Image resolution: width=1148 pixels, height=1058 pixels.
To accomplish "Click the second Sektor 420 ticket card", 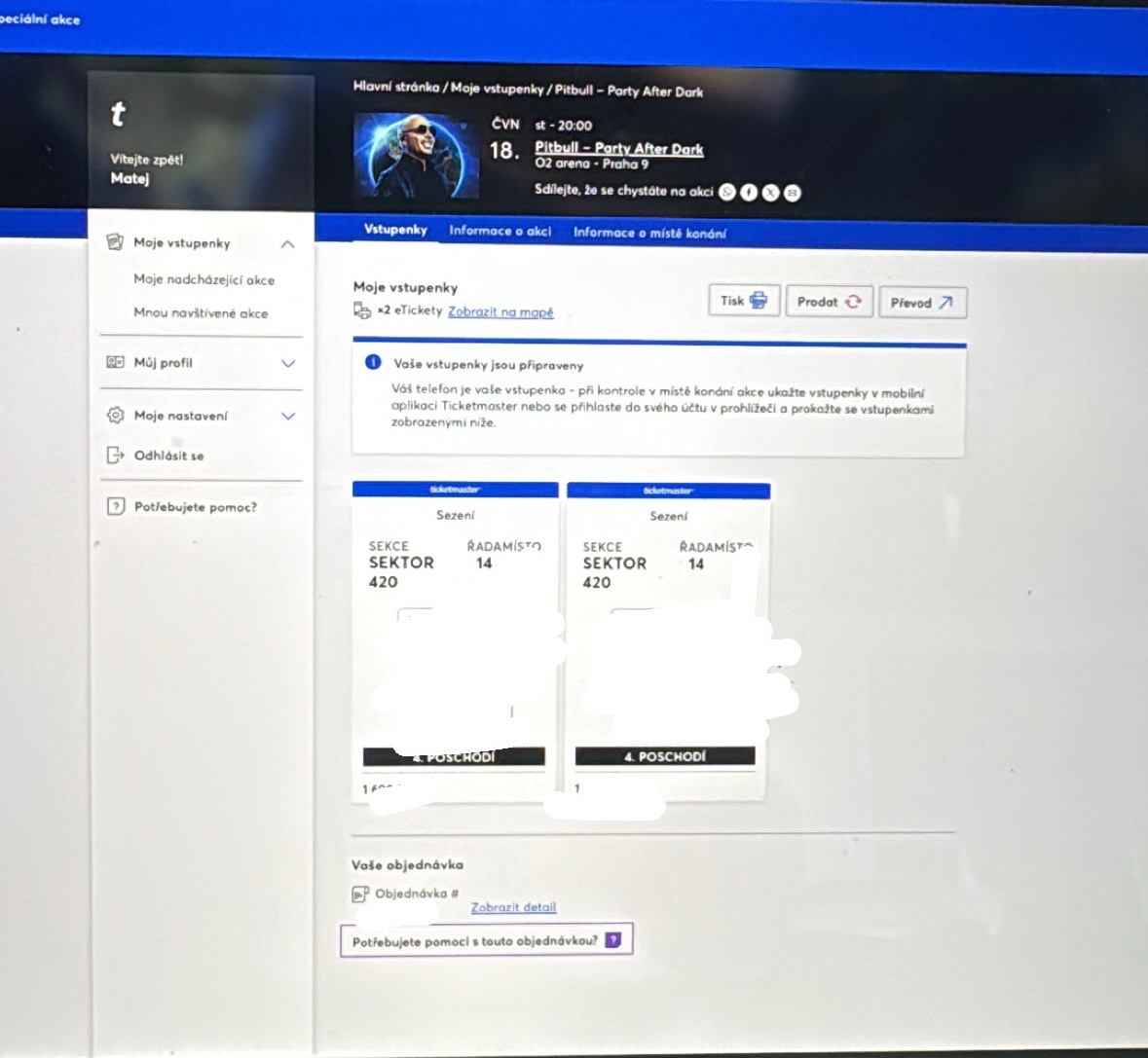I will point(668,642).
